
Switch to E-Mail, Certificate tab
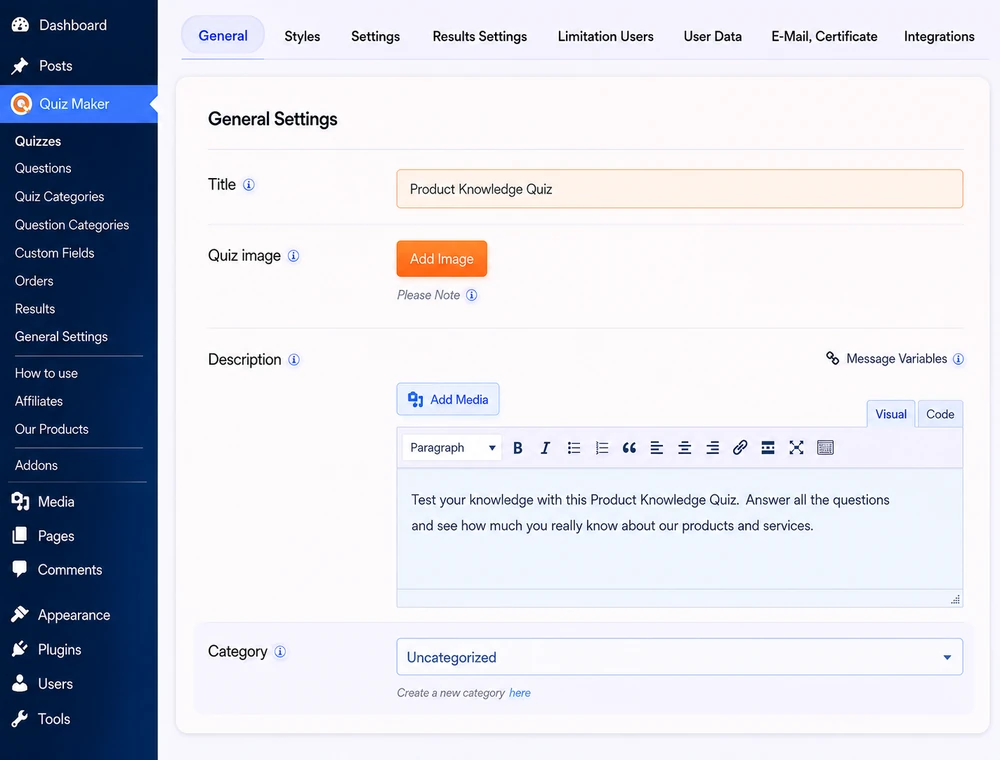824,36
